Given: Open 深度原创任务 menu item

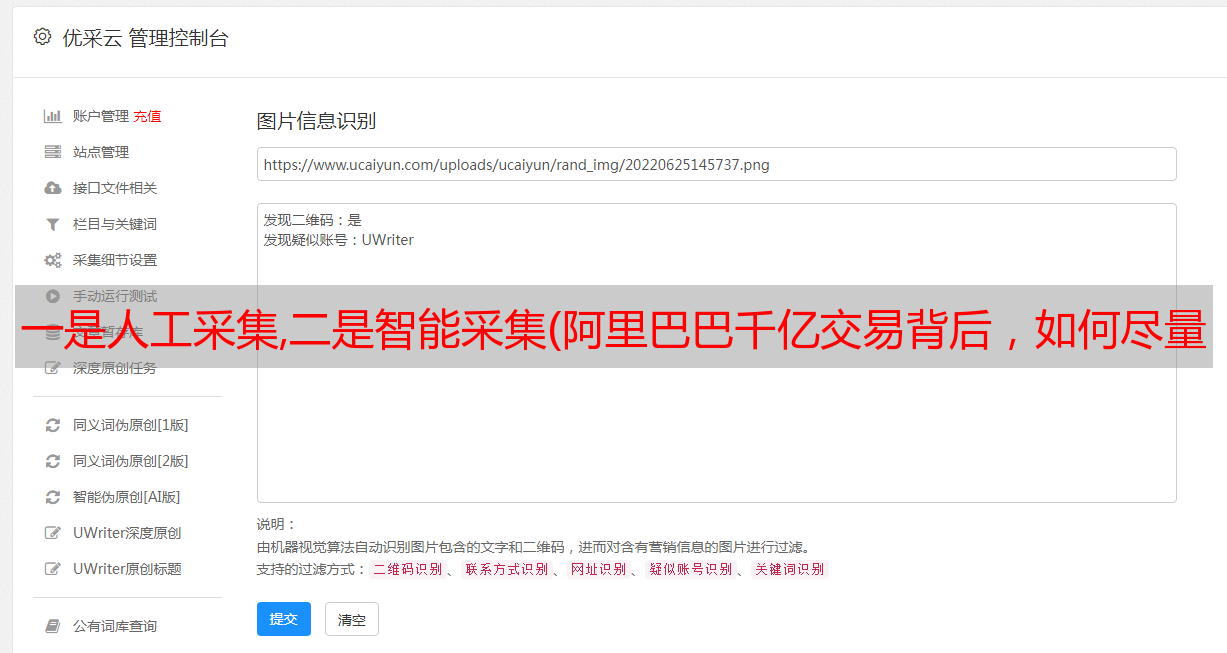Looking at the screenshot, I should point(115,368).
